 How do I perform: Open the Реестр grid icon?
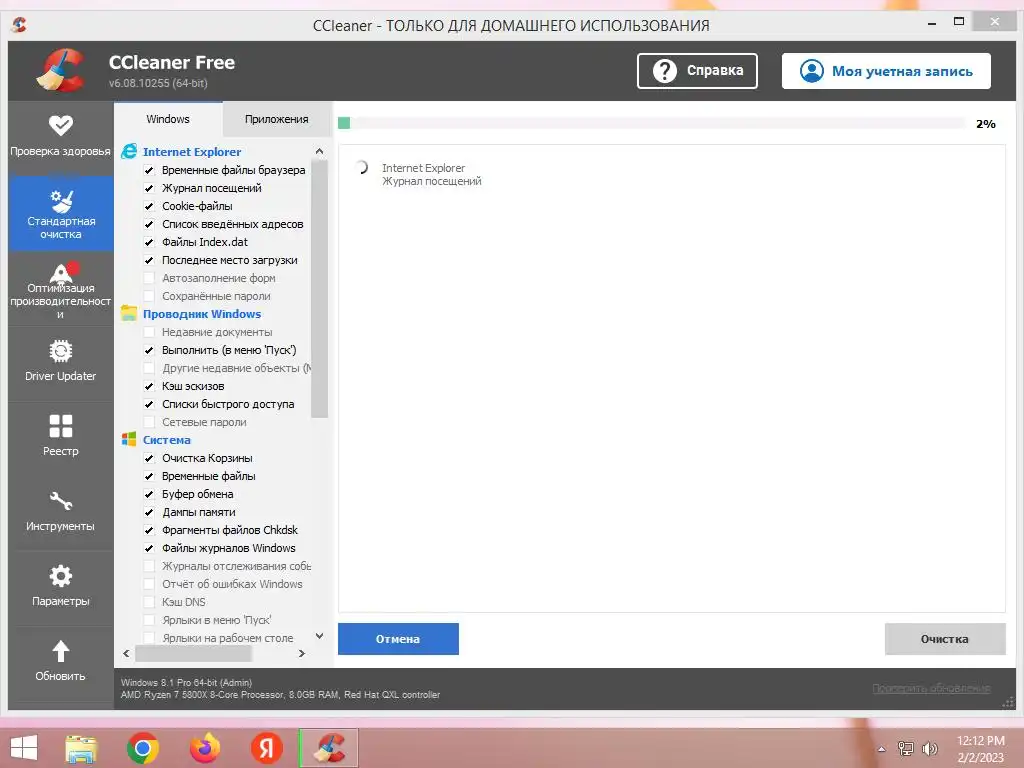(61, 426)
